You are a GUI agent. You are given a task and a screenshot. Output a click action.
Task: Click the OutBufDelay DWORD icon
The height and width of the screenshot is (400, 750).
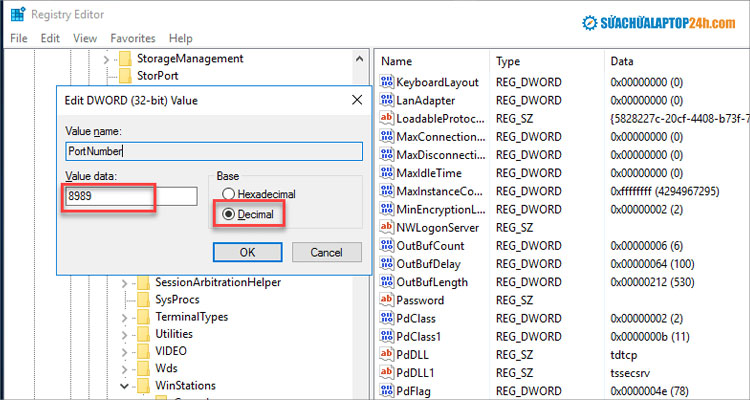coord(386,264)
